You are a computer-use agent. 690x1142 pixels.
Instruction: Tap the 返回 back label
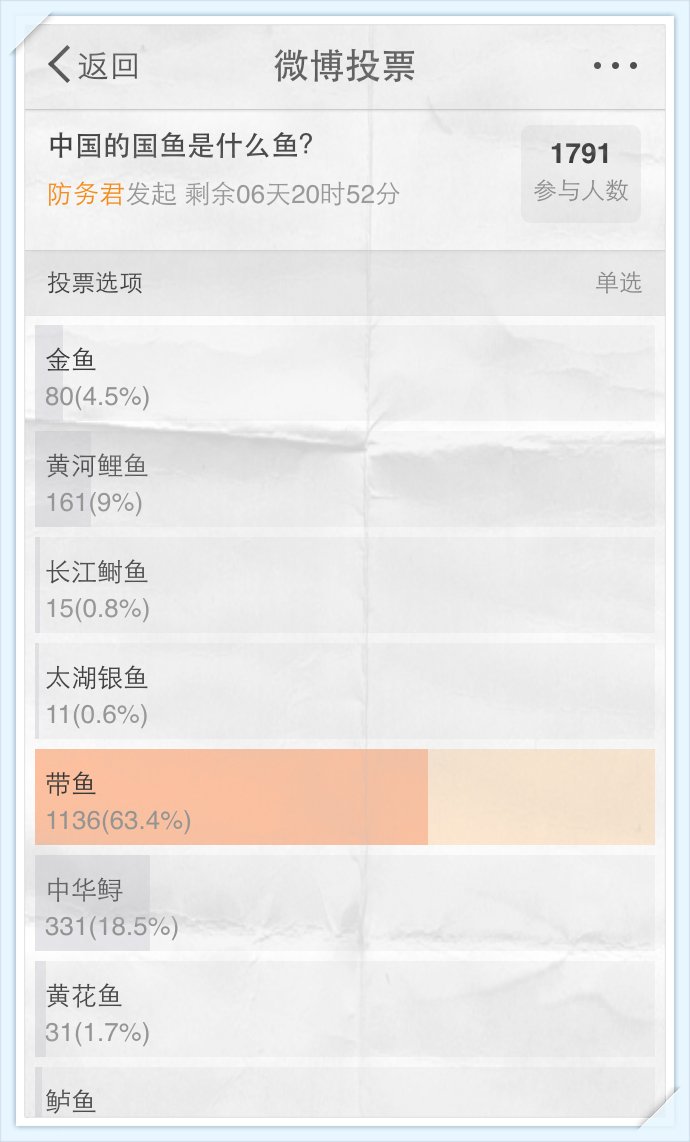108,67
